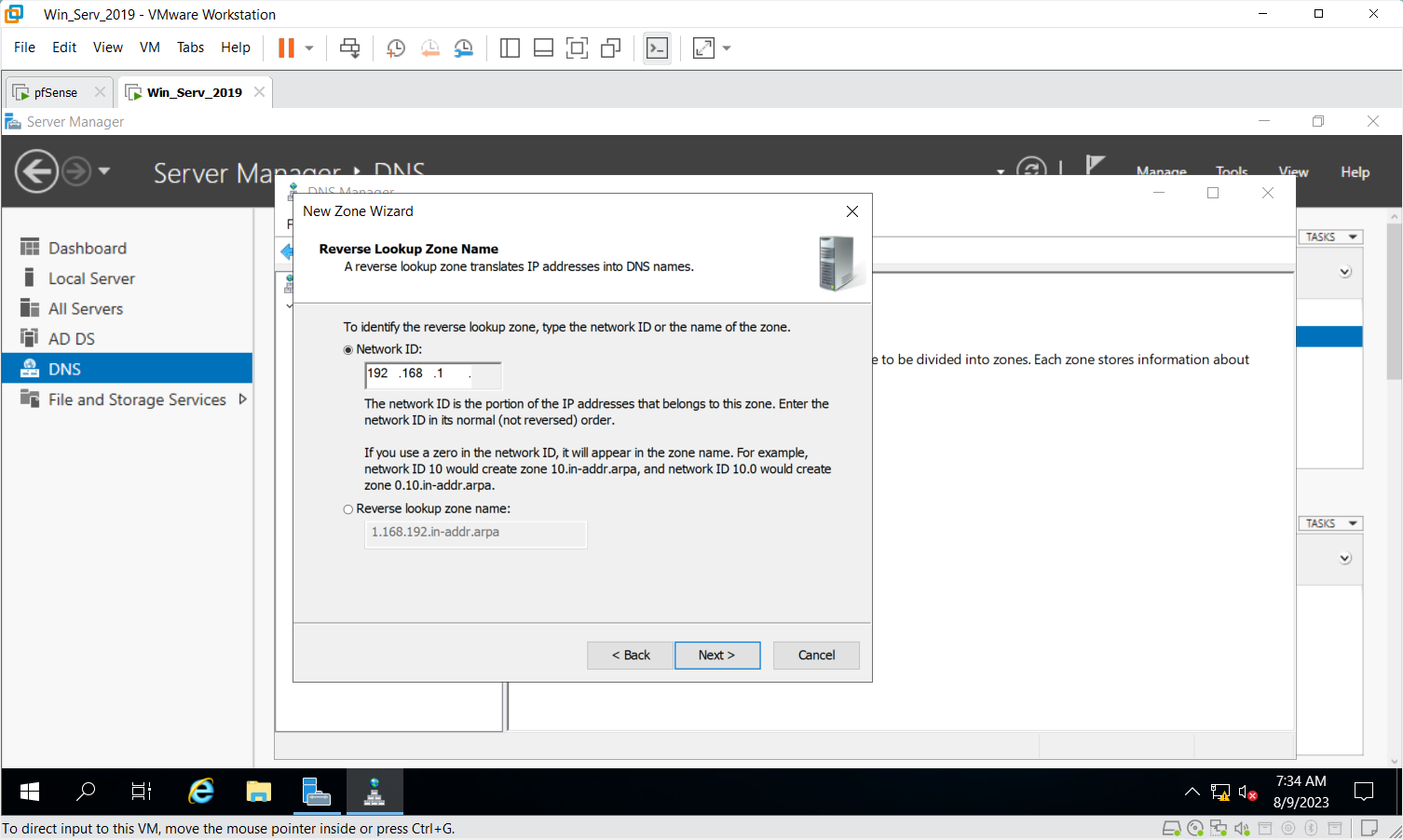Open the console view icon
The width and height of the screenshot is (1403, 840).
click(x=657, y=47)
